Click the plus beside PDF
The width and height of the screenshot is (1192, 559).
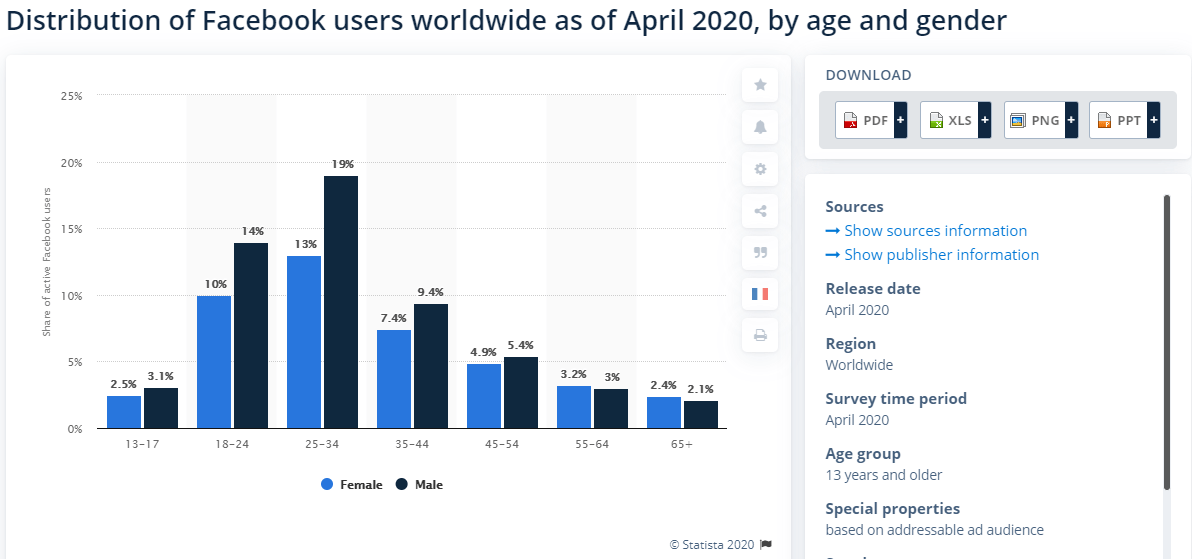[x=901, y=120]
